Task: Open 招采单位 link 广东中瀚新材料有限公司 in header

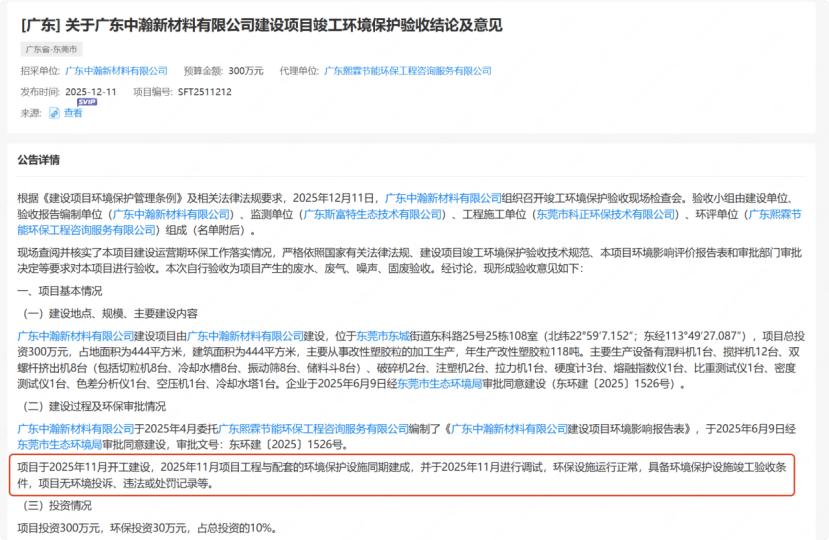Action: pos(116,71)
